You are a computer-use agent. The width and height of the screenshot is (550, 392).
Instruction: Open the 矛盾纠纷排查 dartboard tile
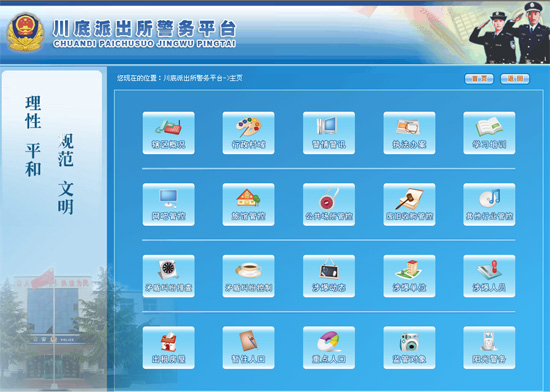(169, 276)
